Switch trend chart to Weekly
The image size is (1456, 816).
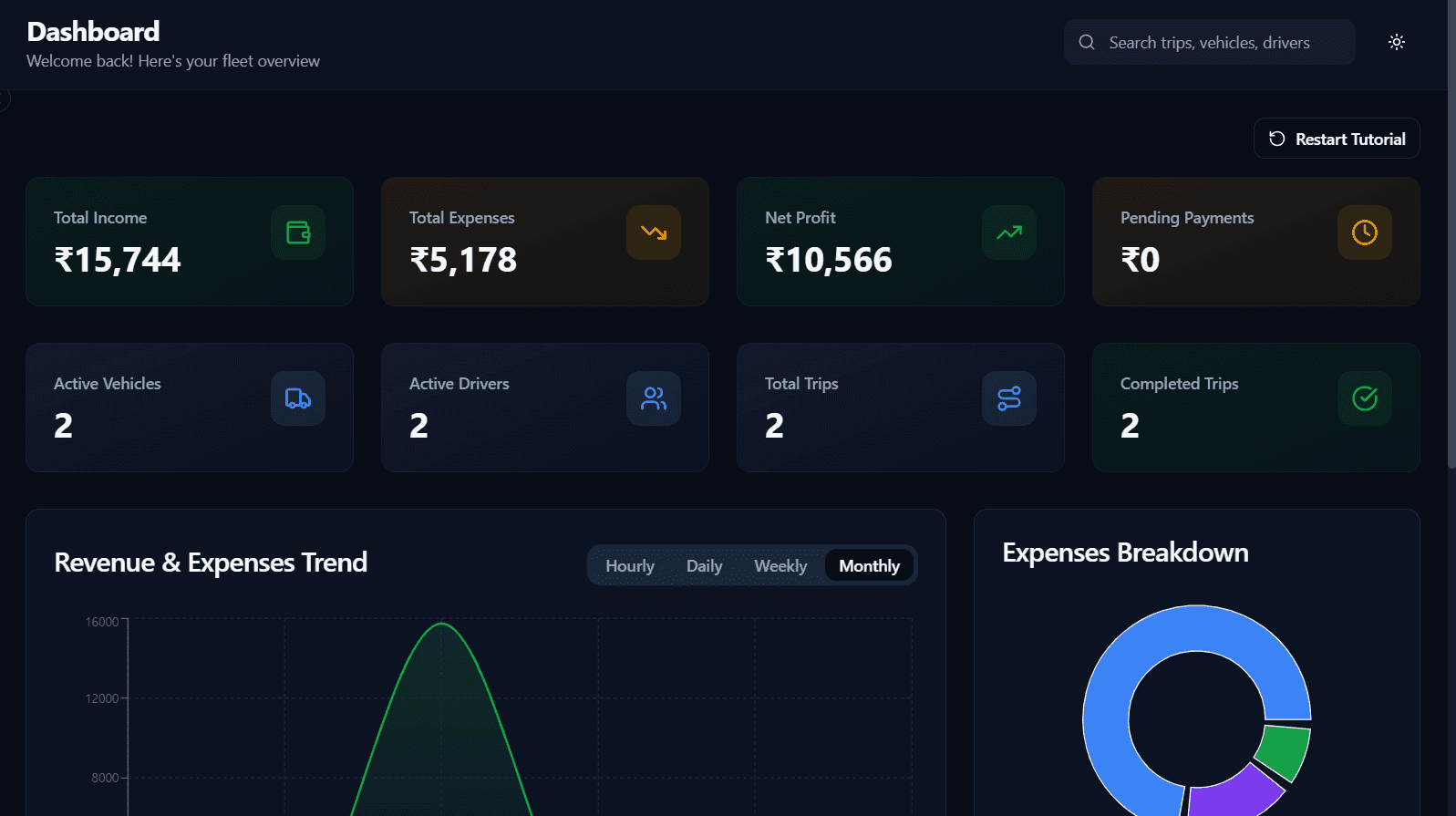click(780, 565)
